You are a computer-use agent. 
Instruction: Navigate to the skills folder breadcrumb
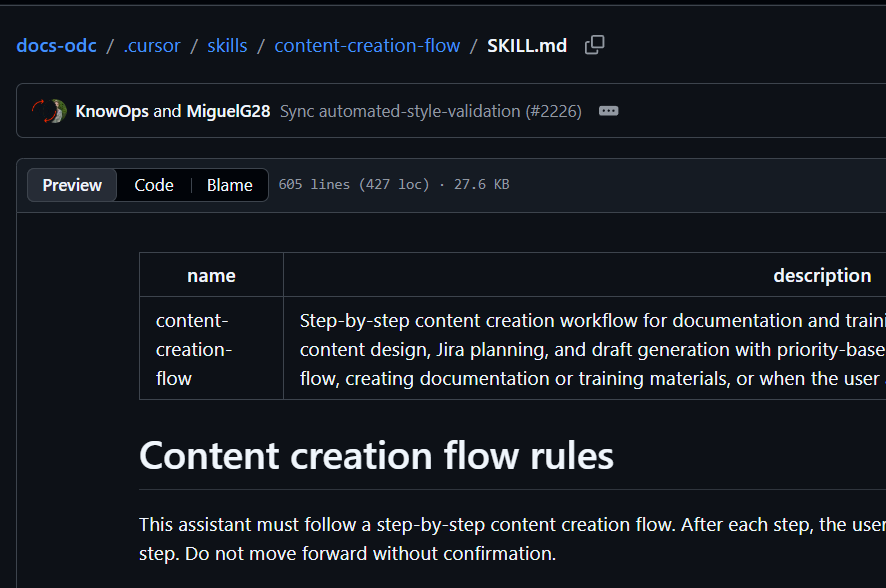(227, 45)
